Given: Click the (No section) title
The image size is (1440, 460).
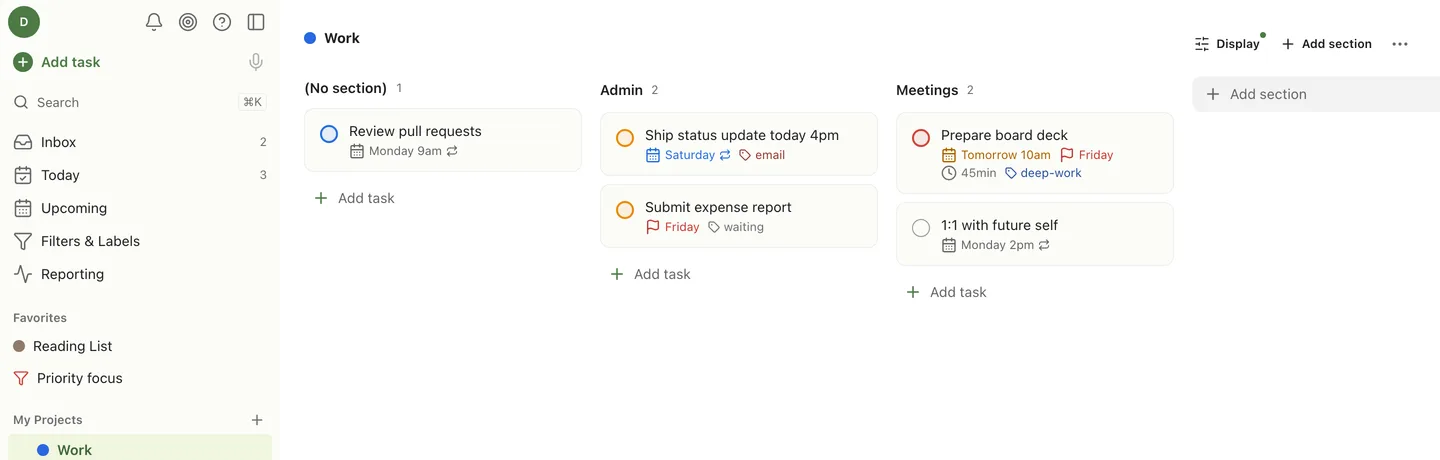Looking at the screenshot, I should tap(345, 88).
